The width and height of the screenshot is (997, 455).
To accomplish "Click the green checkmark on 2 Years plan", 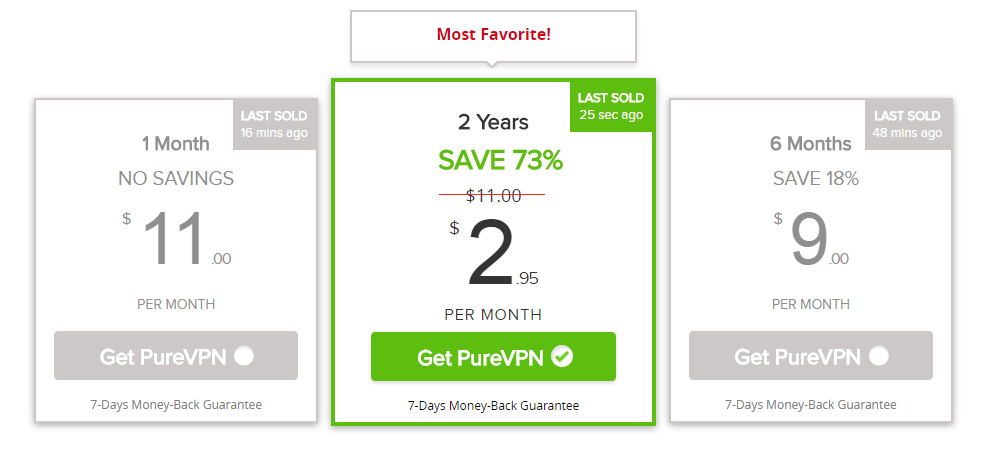I will click(x=562, y=357).
